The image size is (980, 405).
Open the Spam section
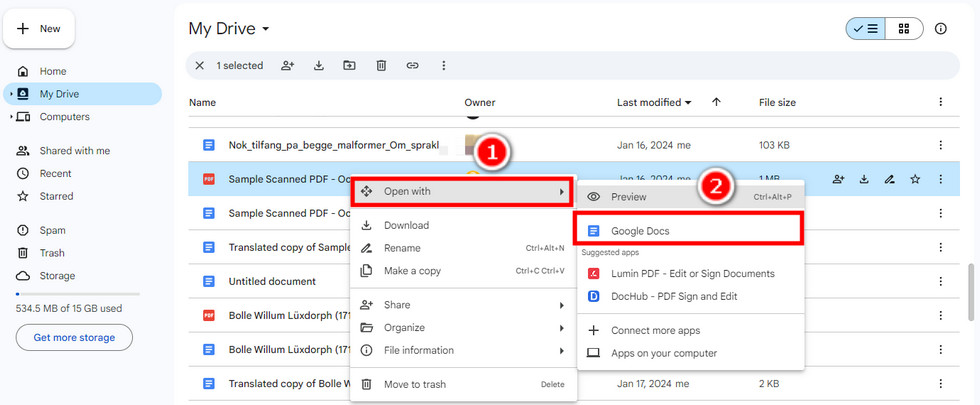pos(52,230)
